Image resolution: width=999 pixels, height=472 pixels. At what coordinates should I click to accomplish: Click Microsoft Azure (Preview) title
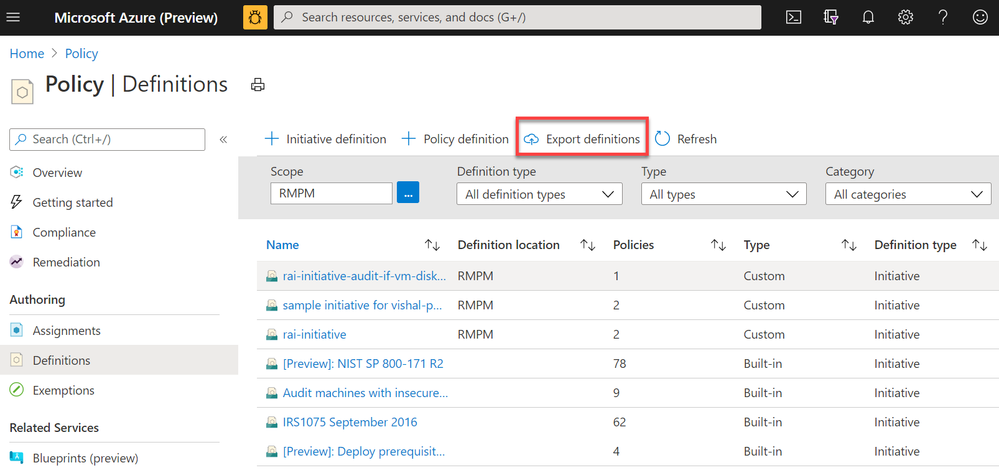pos(136,18)
